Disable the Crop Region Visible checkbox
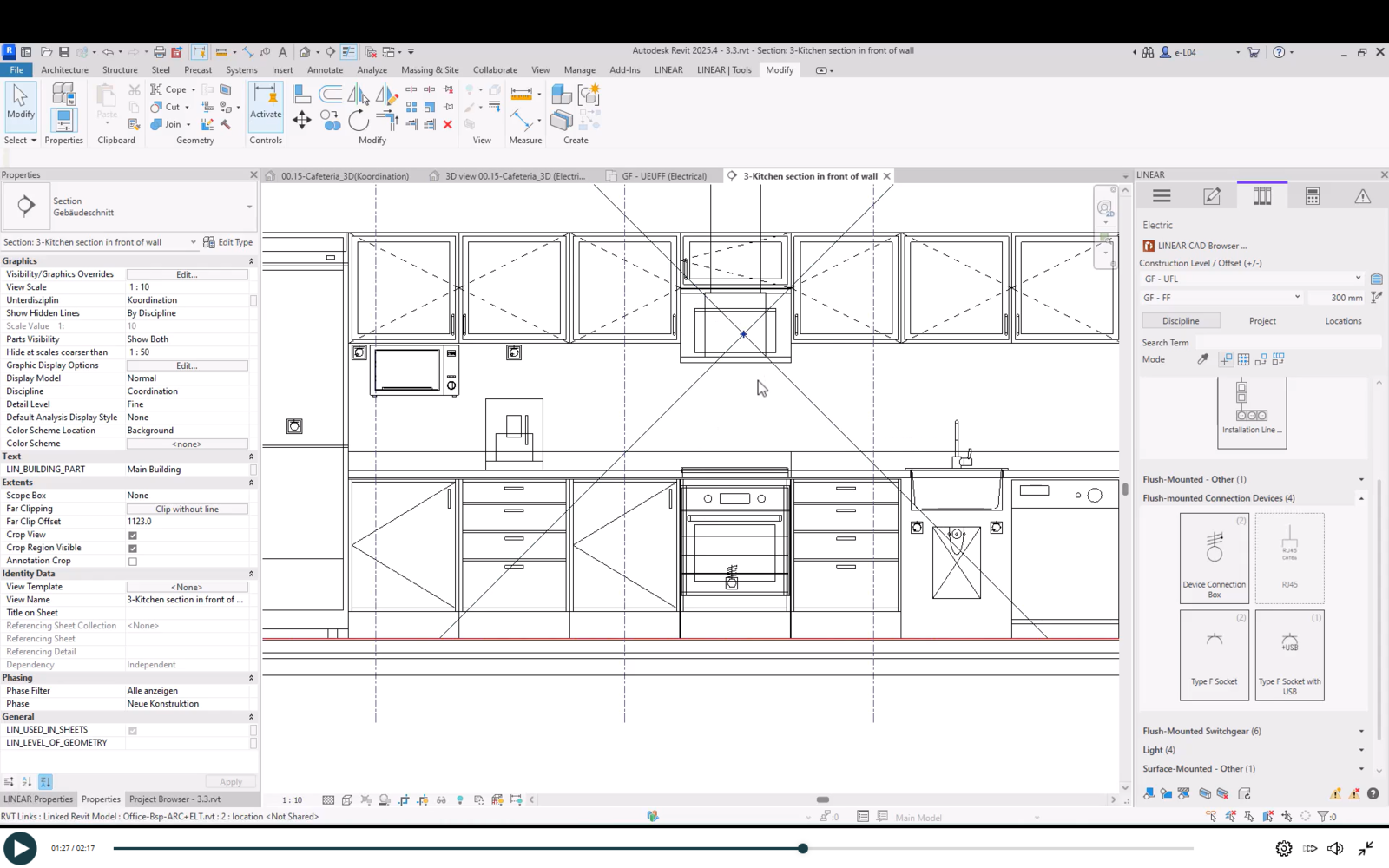The image size is (1389, 868). 133,549
